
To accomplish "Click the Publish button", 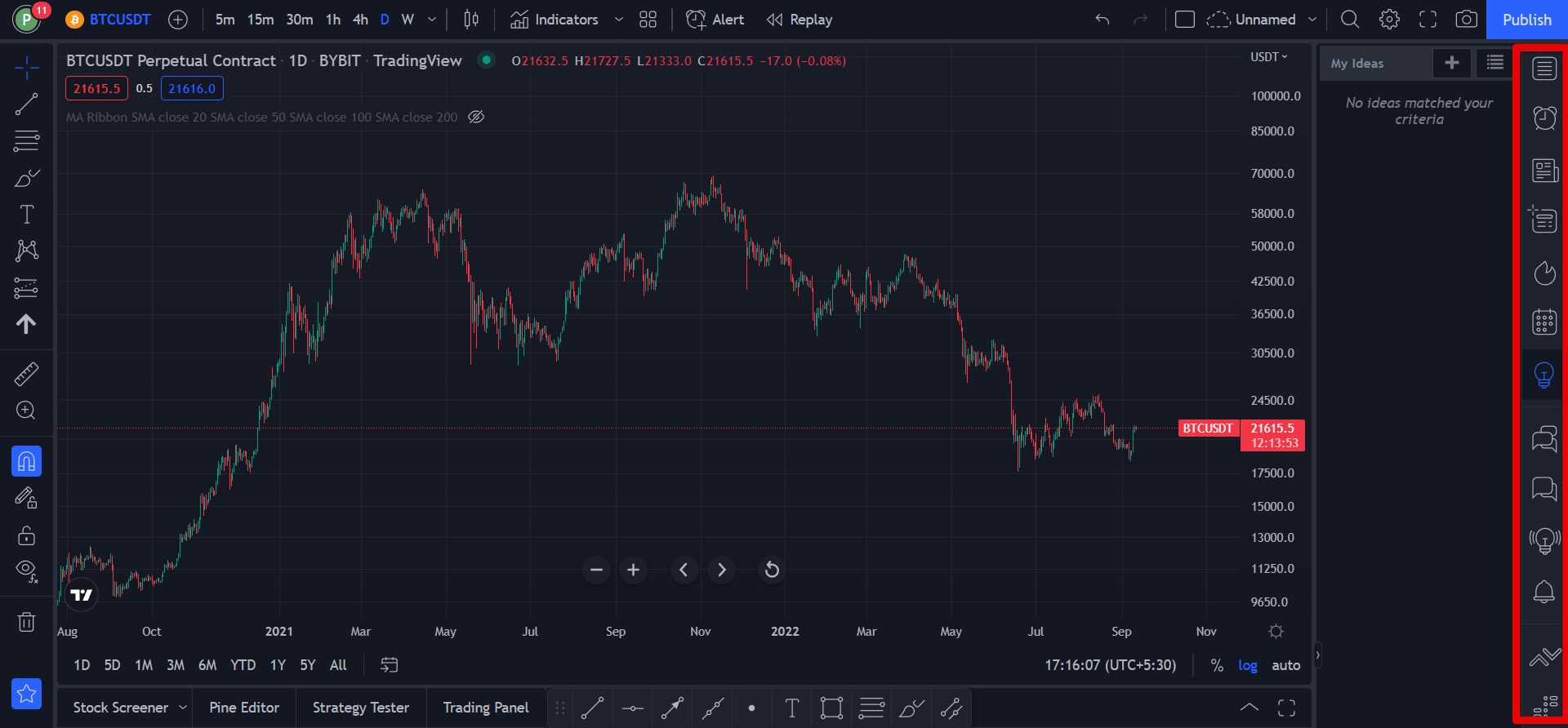I will pos(1526,20).
